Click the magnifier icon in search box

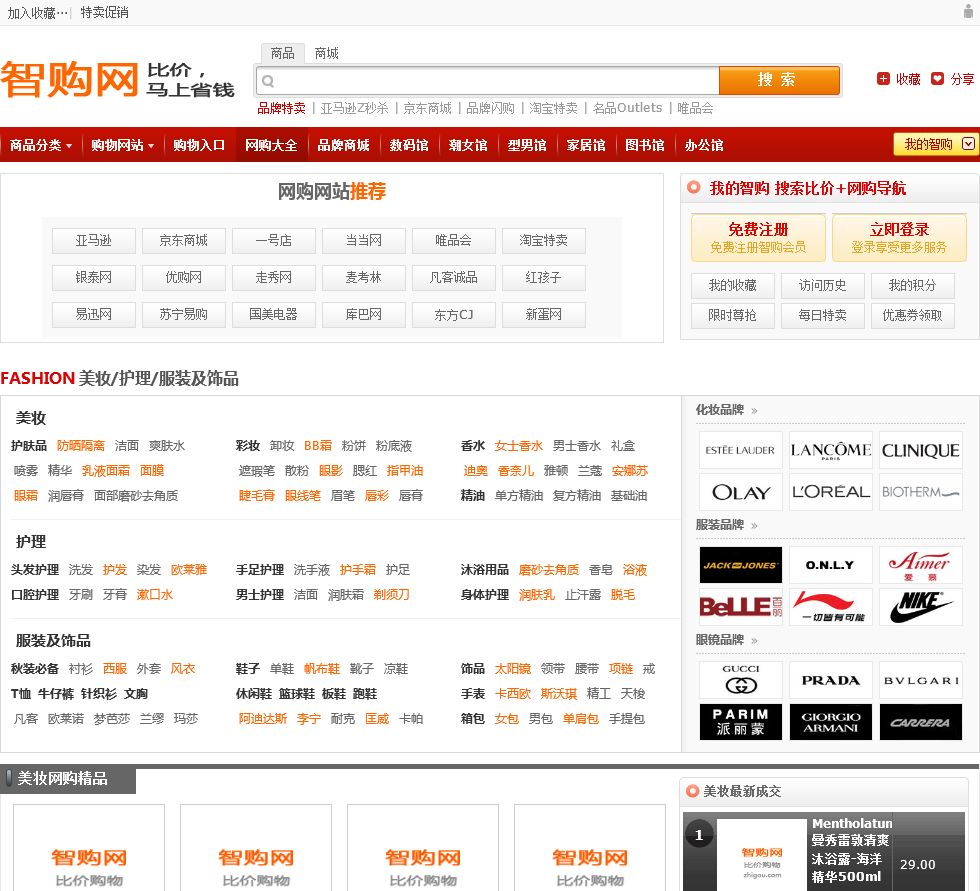click(x=268, y=81)
